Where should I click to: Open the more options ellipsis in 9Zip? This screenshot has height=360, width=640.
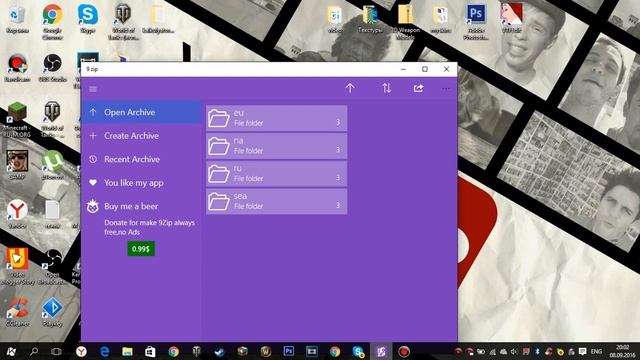tap(446, 89)
